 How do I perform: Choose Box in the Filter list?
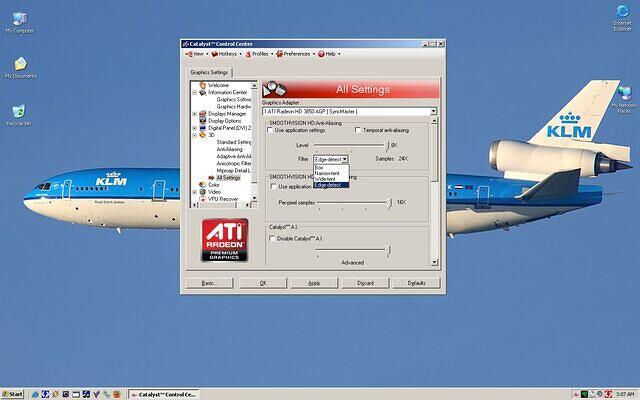click(331, 167)
